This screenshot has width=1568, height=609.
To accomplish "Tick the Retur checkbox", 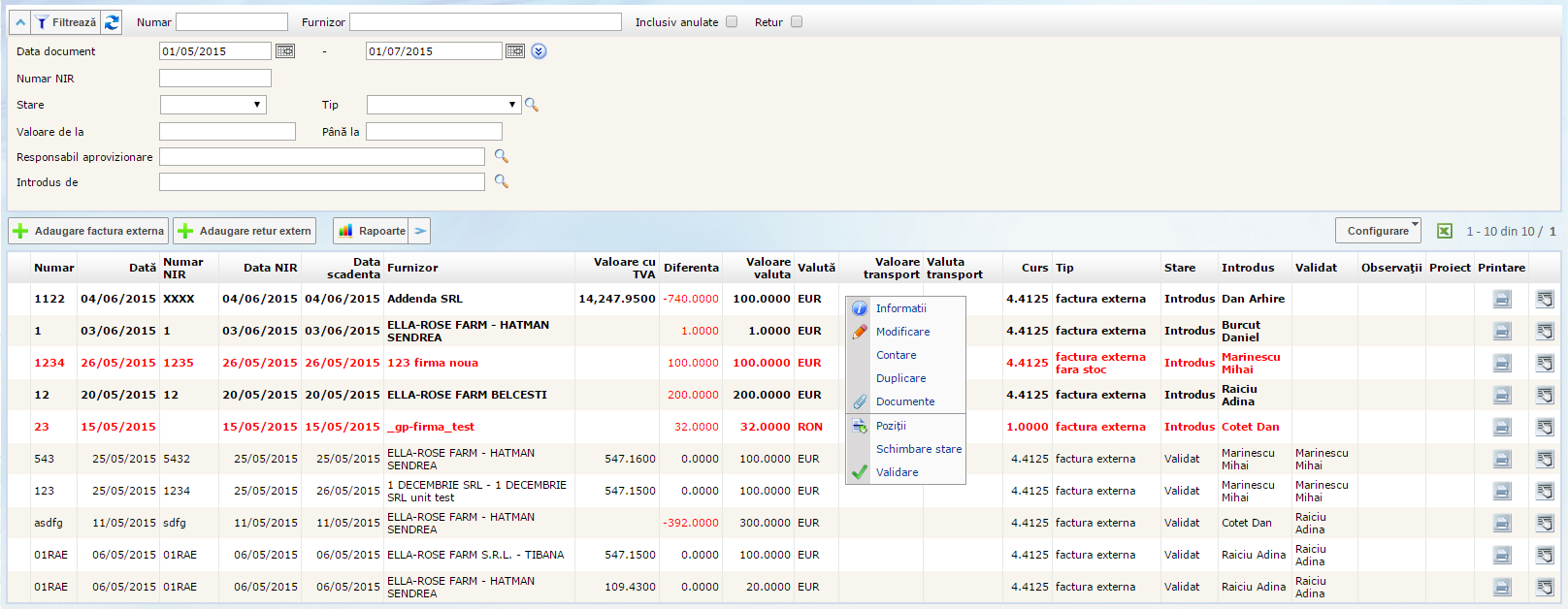I will point(797,22).
